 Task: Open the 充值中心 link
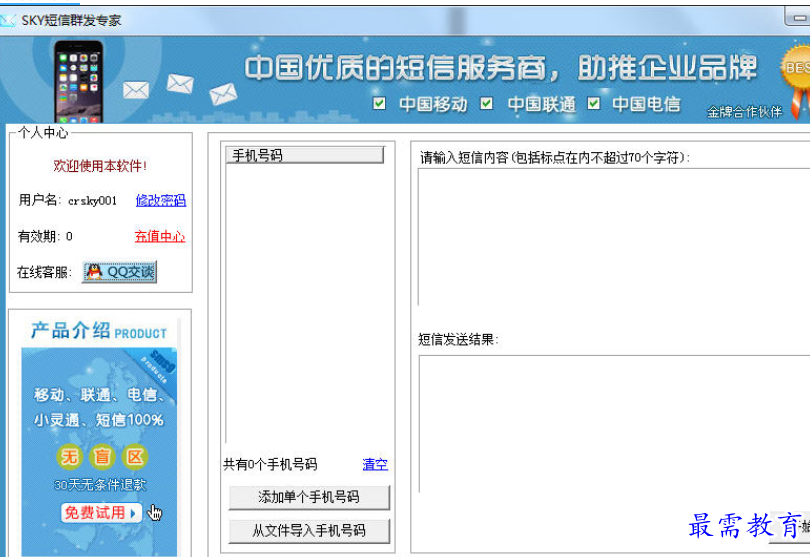pos(160,237)
